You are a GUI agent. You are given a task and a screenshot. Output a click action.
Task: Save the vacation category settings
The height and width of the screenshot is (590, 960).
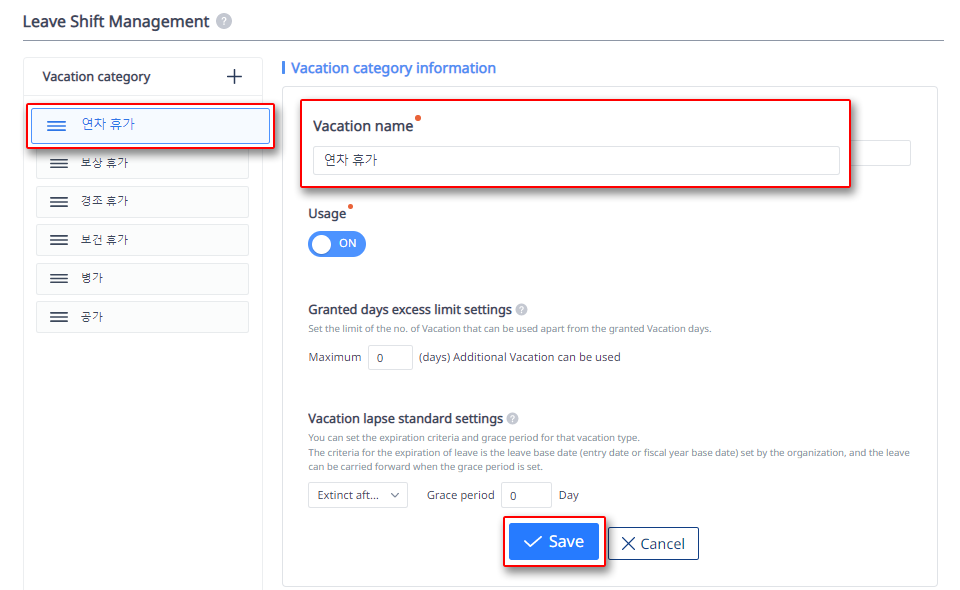click(x=554, y=542)
